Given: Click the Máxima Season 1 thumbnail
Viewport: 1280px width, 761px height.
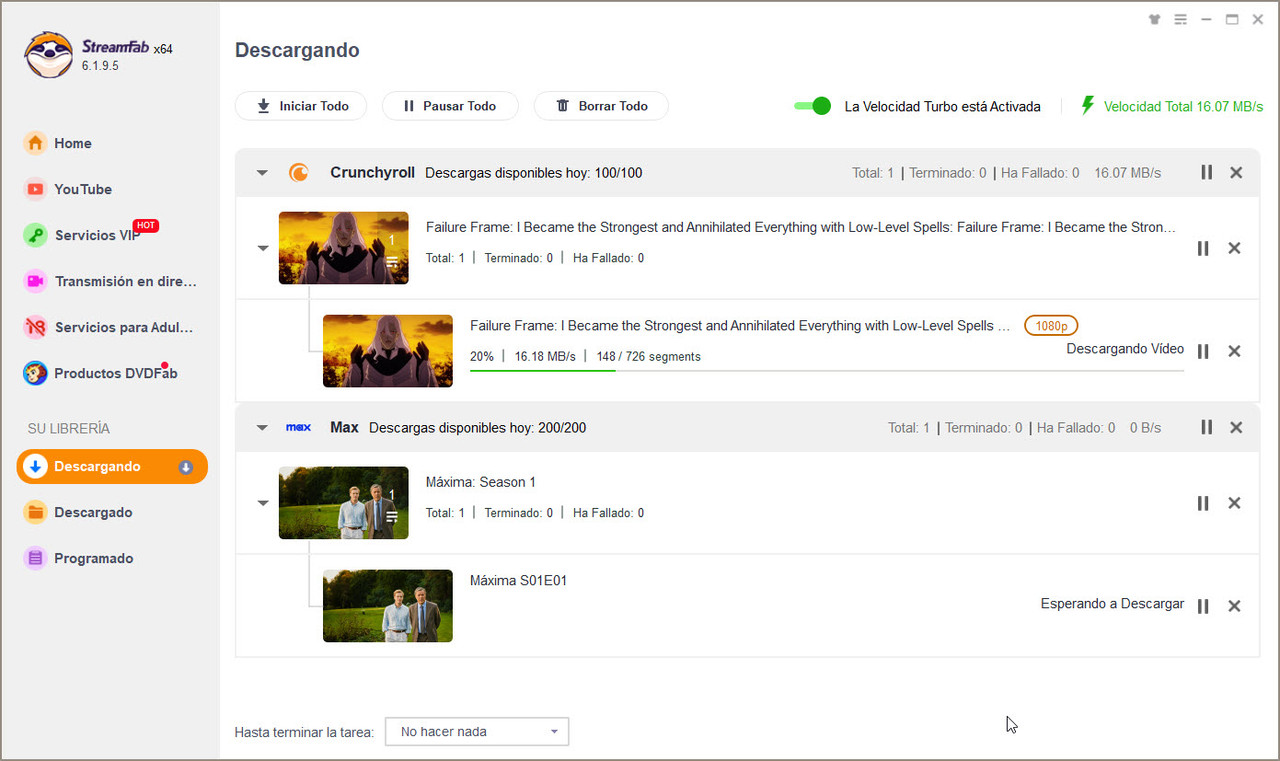Looking at the screenshot, I should (343, 503).
